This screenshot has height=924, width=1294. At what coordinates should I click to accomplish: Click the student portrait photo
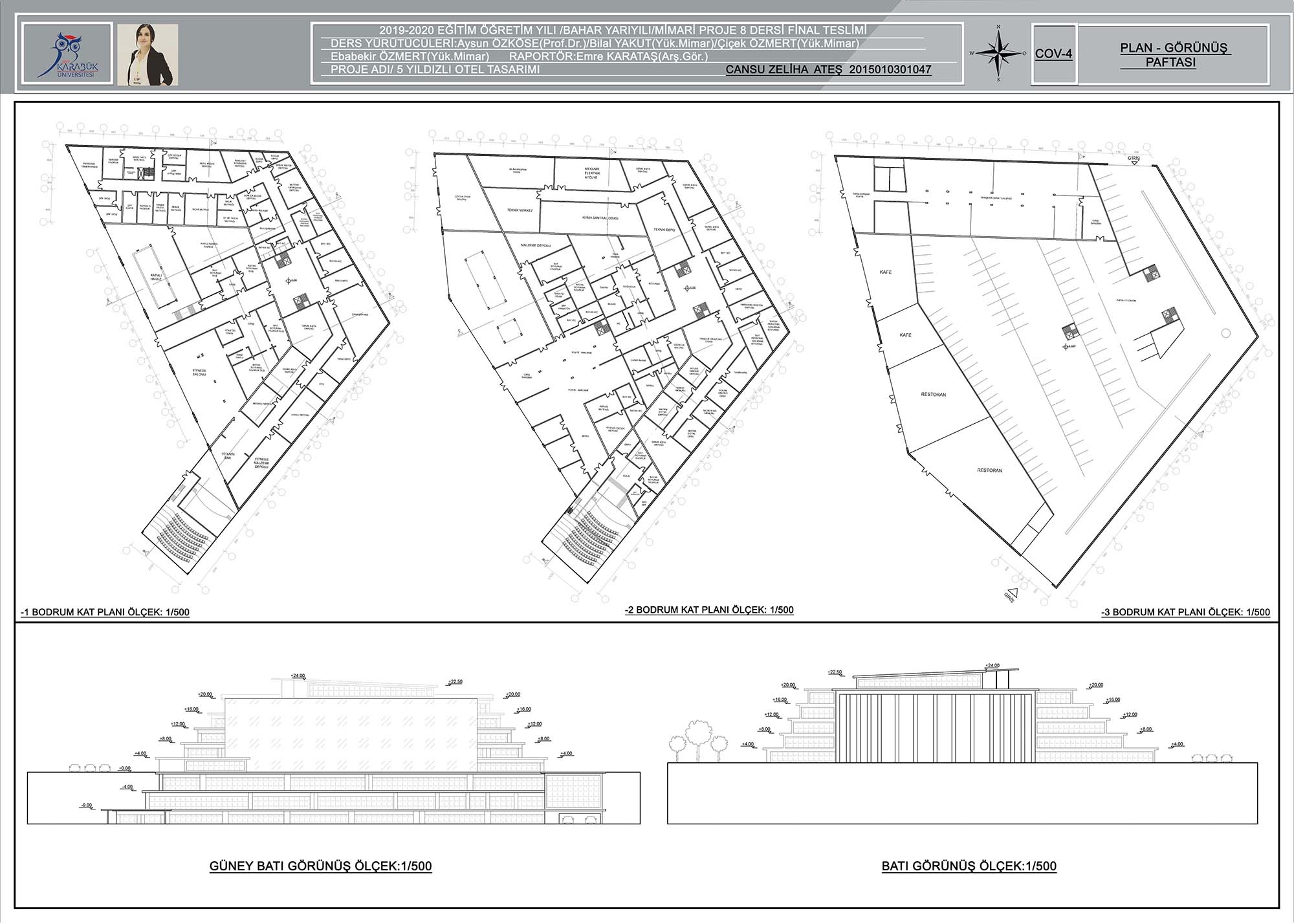pyautogui.click(x=148, y=54)
